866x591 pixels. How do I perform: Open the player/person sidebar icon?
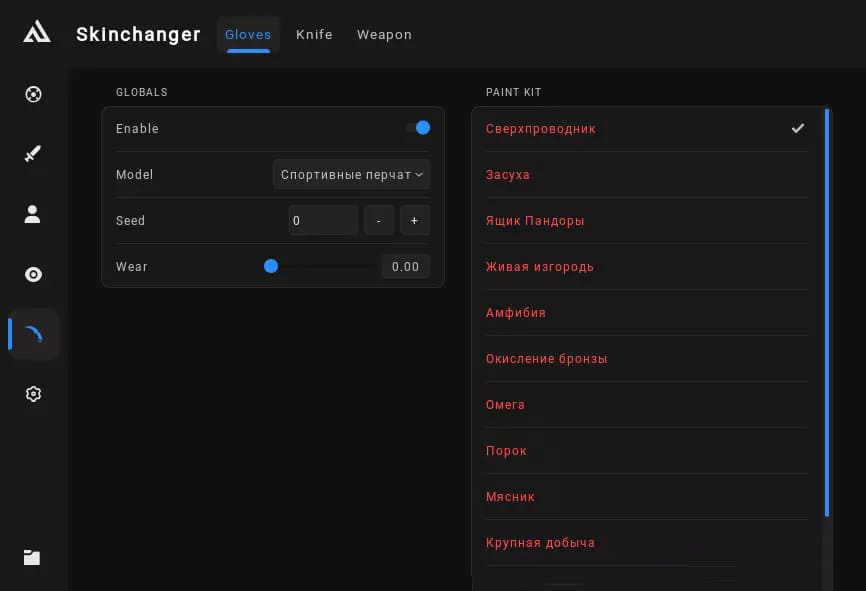tap(33, 214)
